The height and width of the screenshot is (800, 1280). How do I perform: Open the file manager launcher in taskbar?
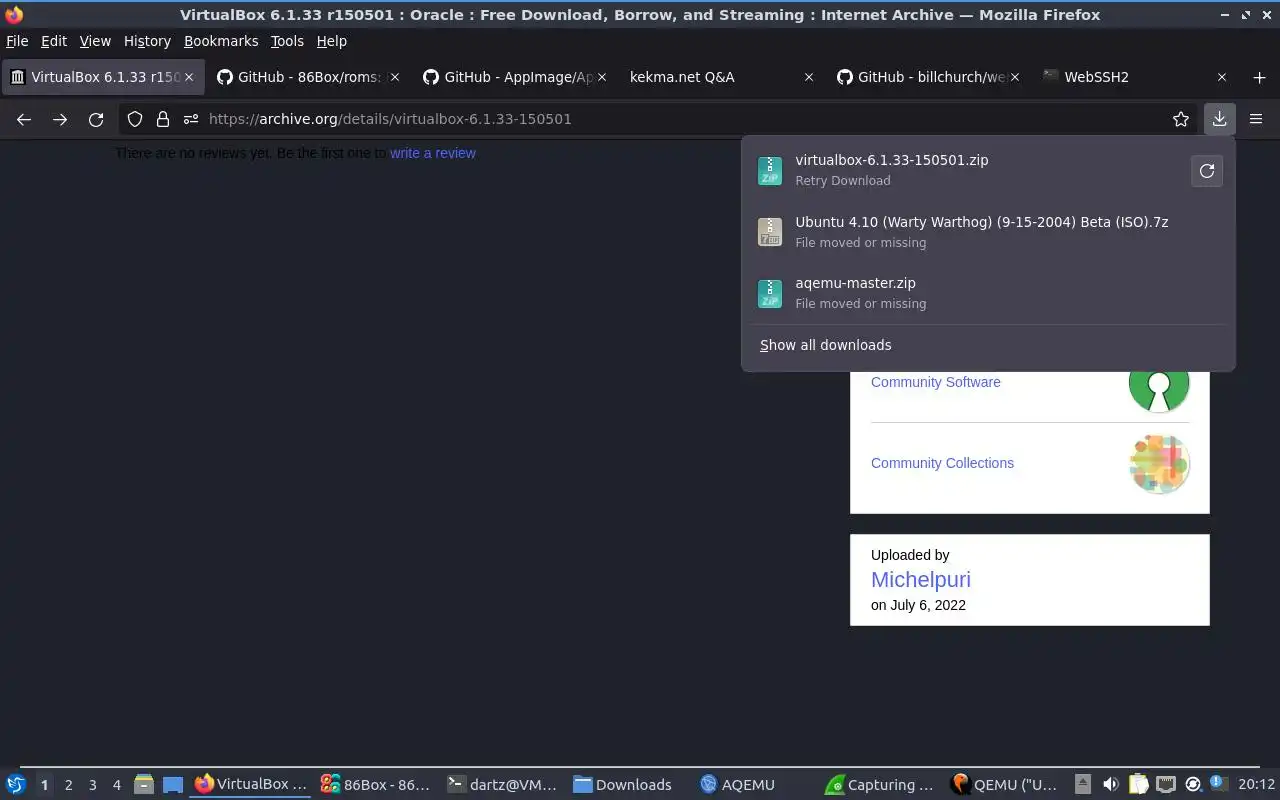click(x=143, y=785)
